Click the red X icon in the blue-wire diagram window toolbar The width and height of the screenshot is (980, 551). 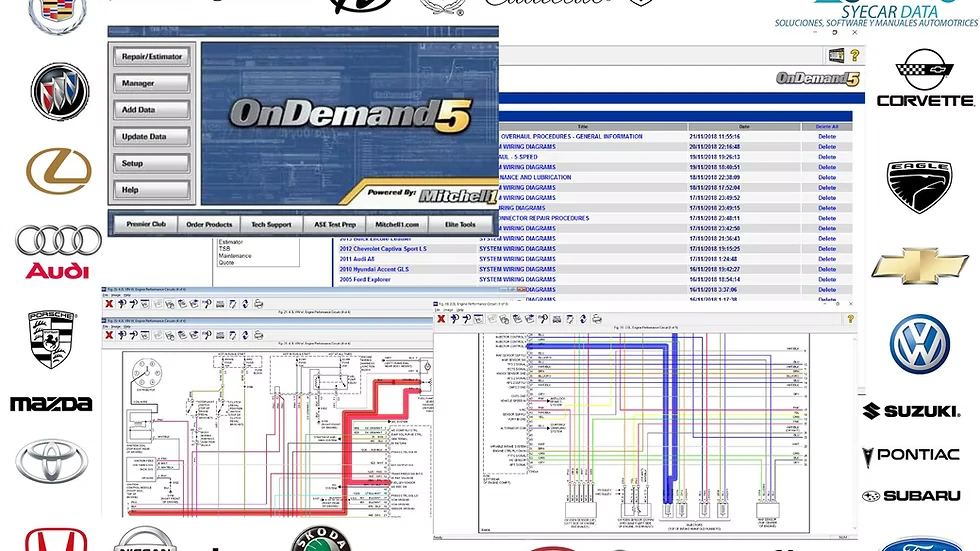click(441, 319)
